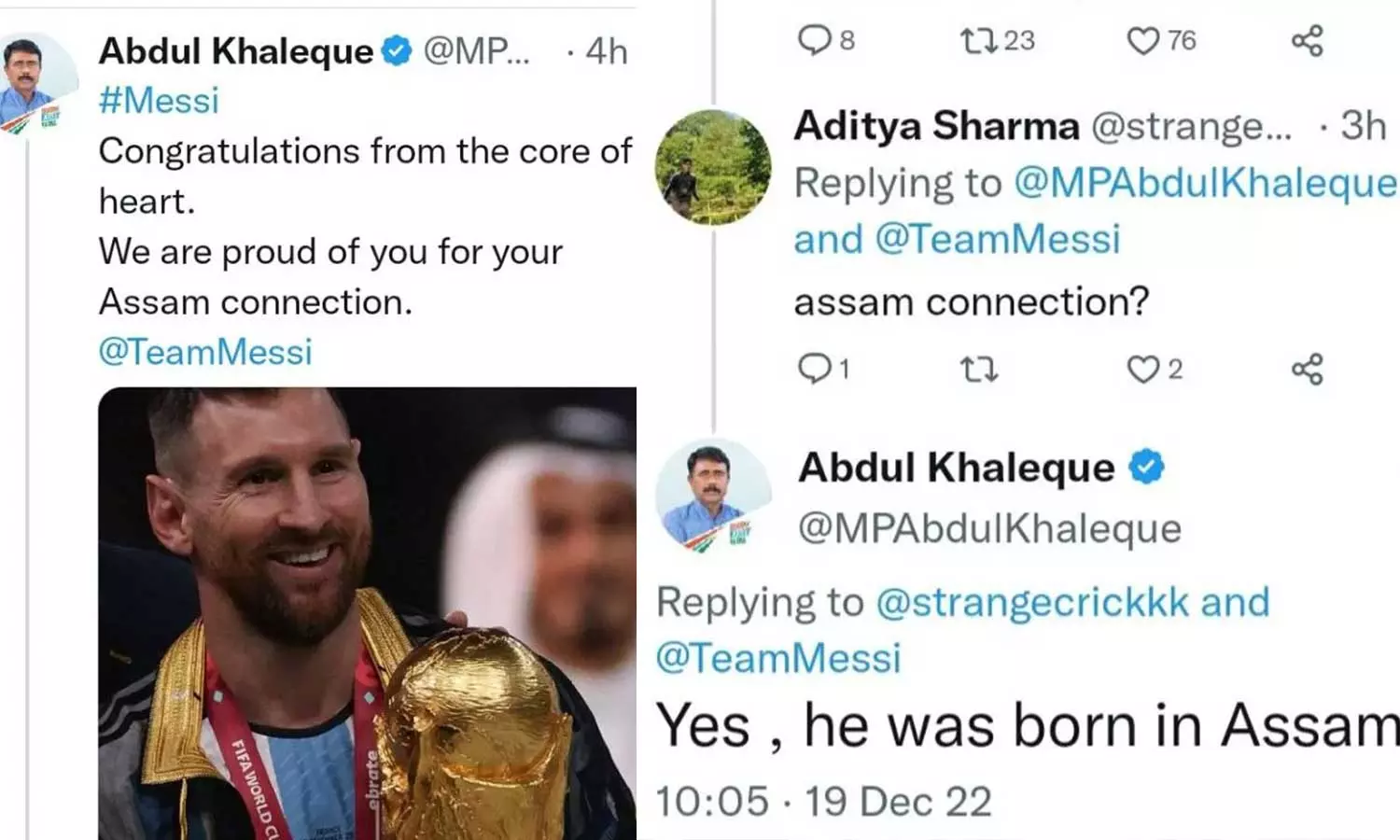Open @MPAbdulKhaleque link in Aditya's reply
Screen dimensions: 1400x840
pyautogui.click(x=1205, y=183)
